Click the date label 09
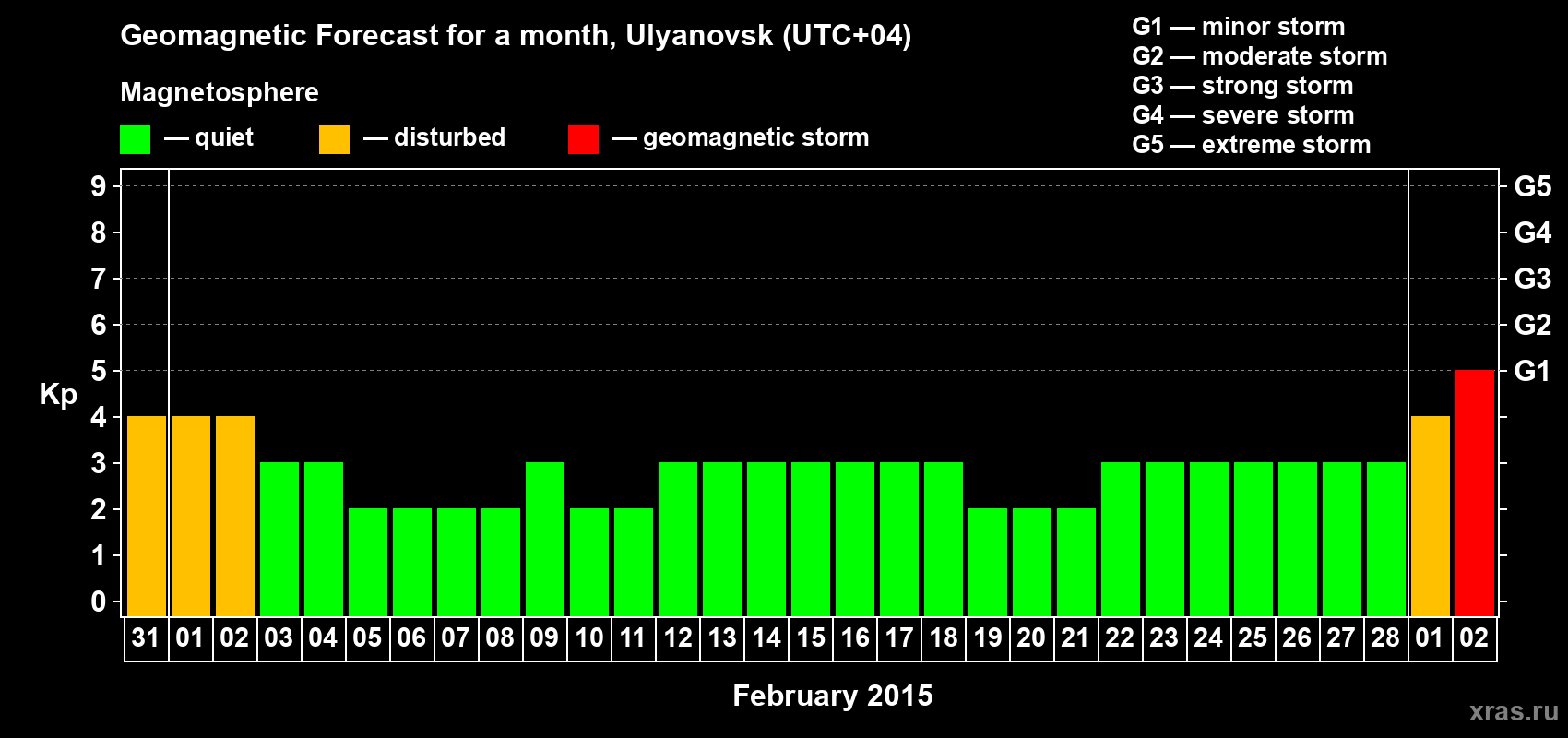The height and width of the screenshot is (738, 1568). click(x=544, y=637)
